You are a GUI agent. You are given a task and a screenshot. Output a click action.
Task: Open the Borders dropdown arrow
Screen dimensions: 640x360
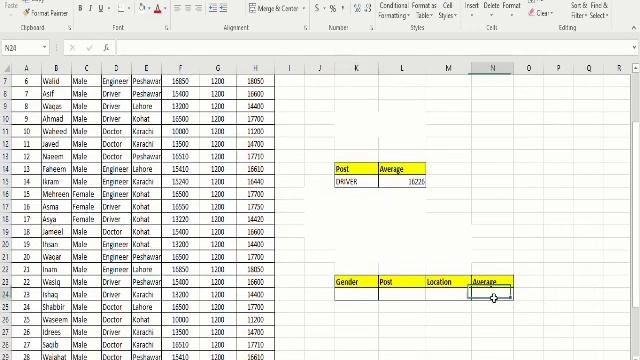point(129,8)
